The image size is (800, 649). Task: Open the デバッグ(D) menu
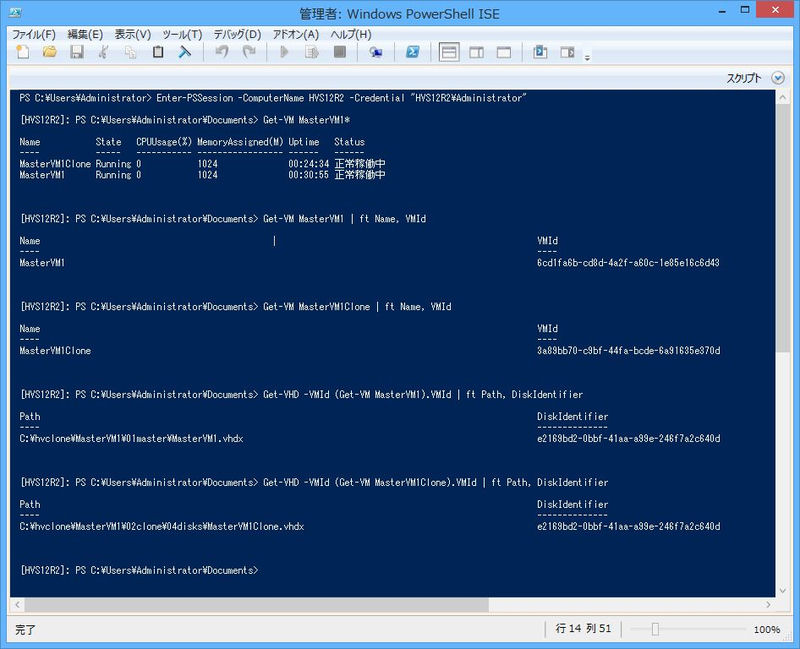coord(237,34)
